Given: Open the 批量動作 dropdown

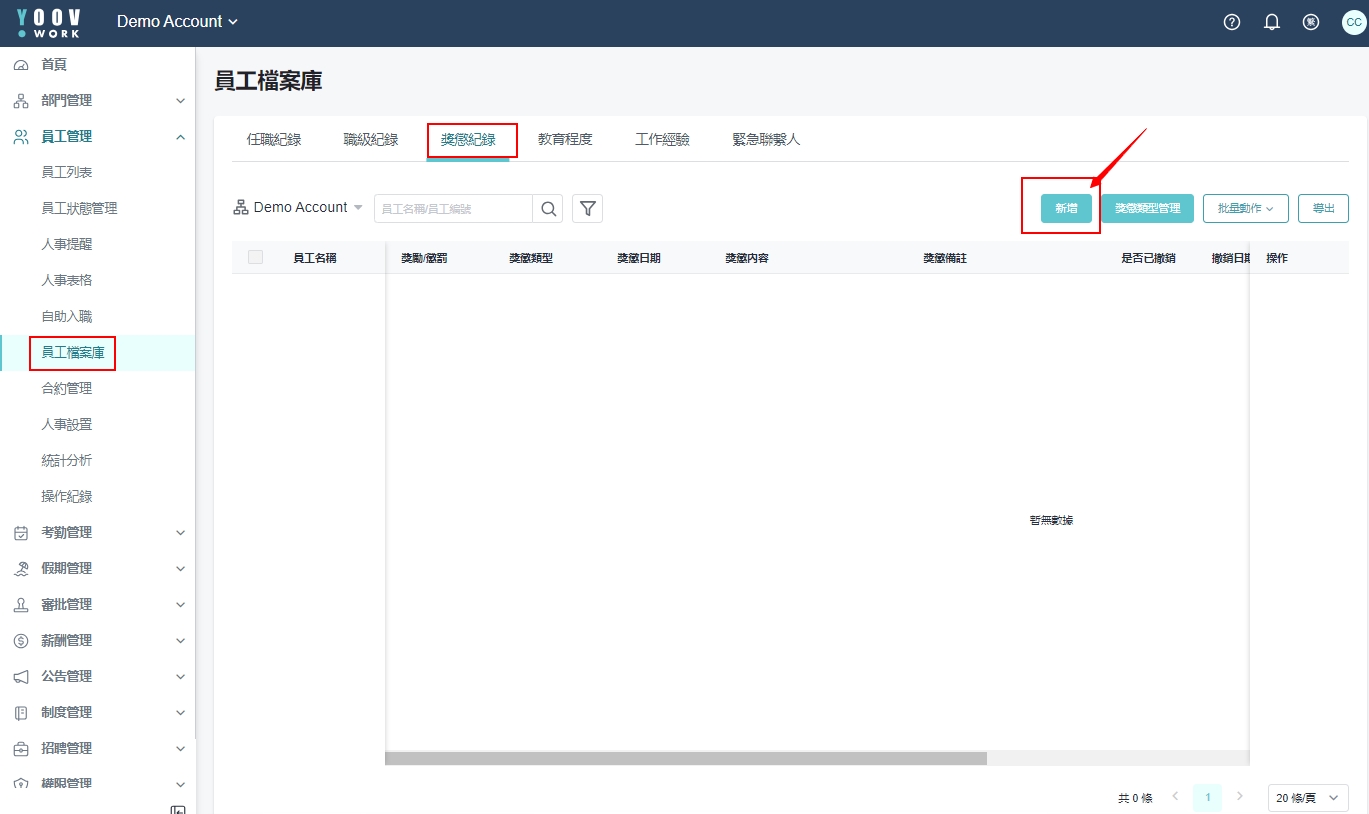Looking at the screenshot, I should (x=1245, y=208).
